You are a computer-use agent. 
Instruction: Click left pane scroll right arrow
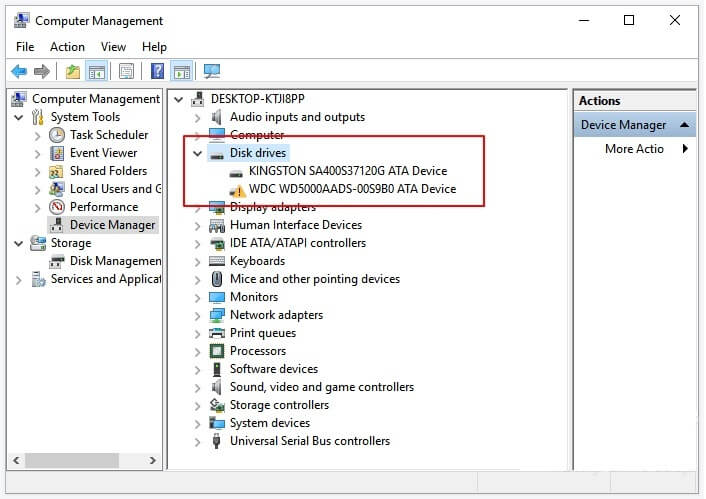(153, 460)
